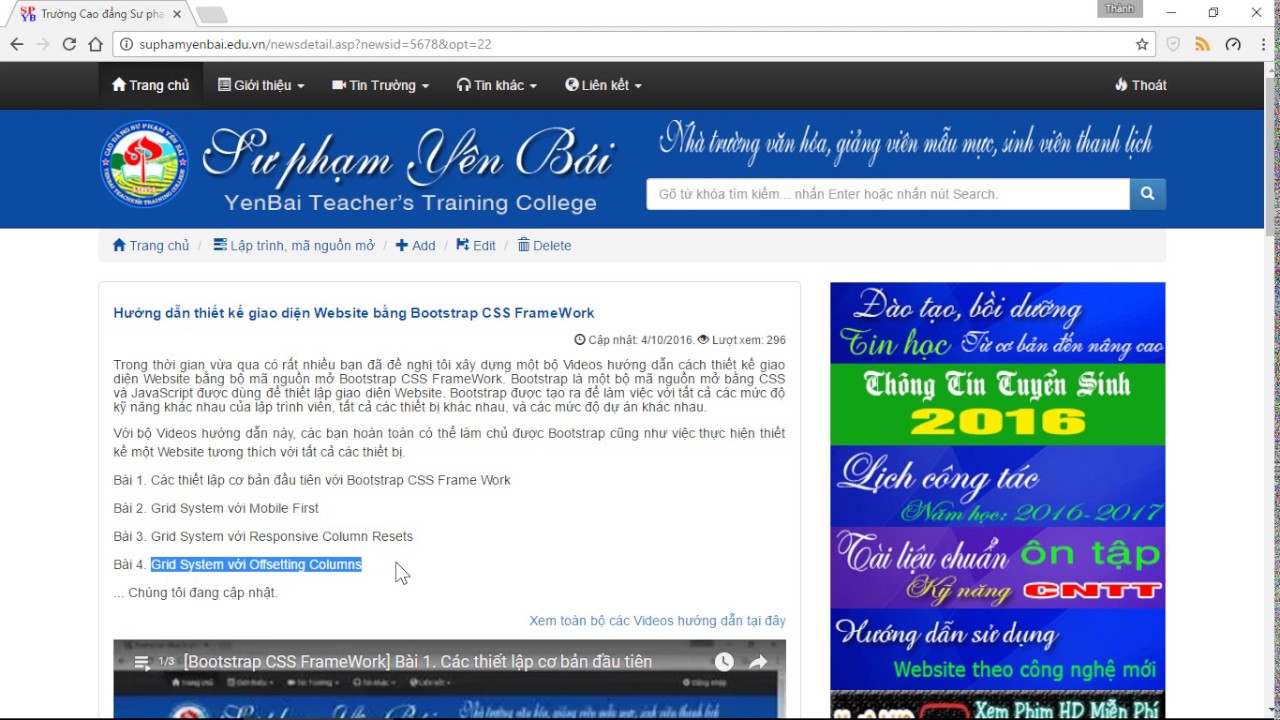Expand the Giới thiệu dropdown menu
The height and width of the screenshot is (720, 1280).
[x=261, y=85]
